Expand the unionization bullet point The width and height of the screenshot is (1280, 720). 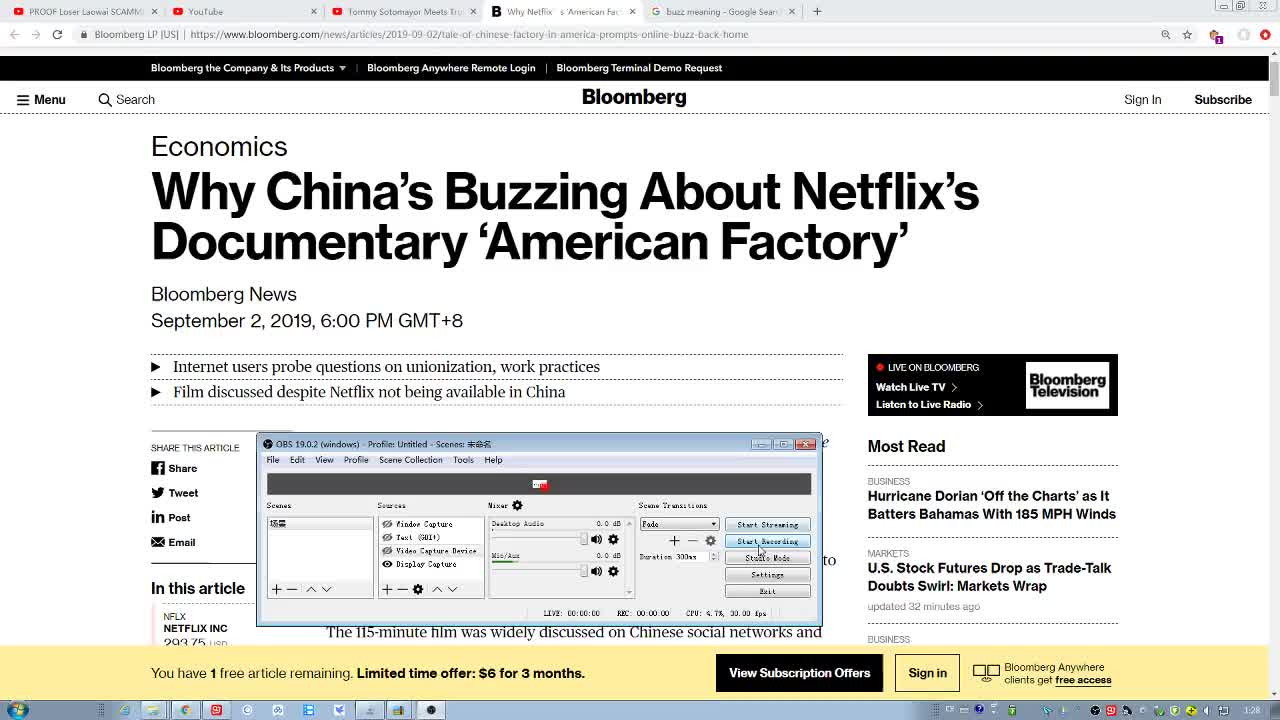[x=155, y=367]
